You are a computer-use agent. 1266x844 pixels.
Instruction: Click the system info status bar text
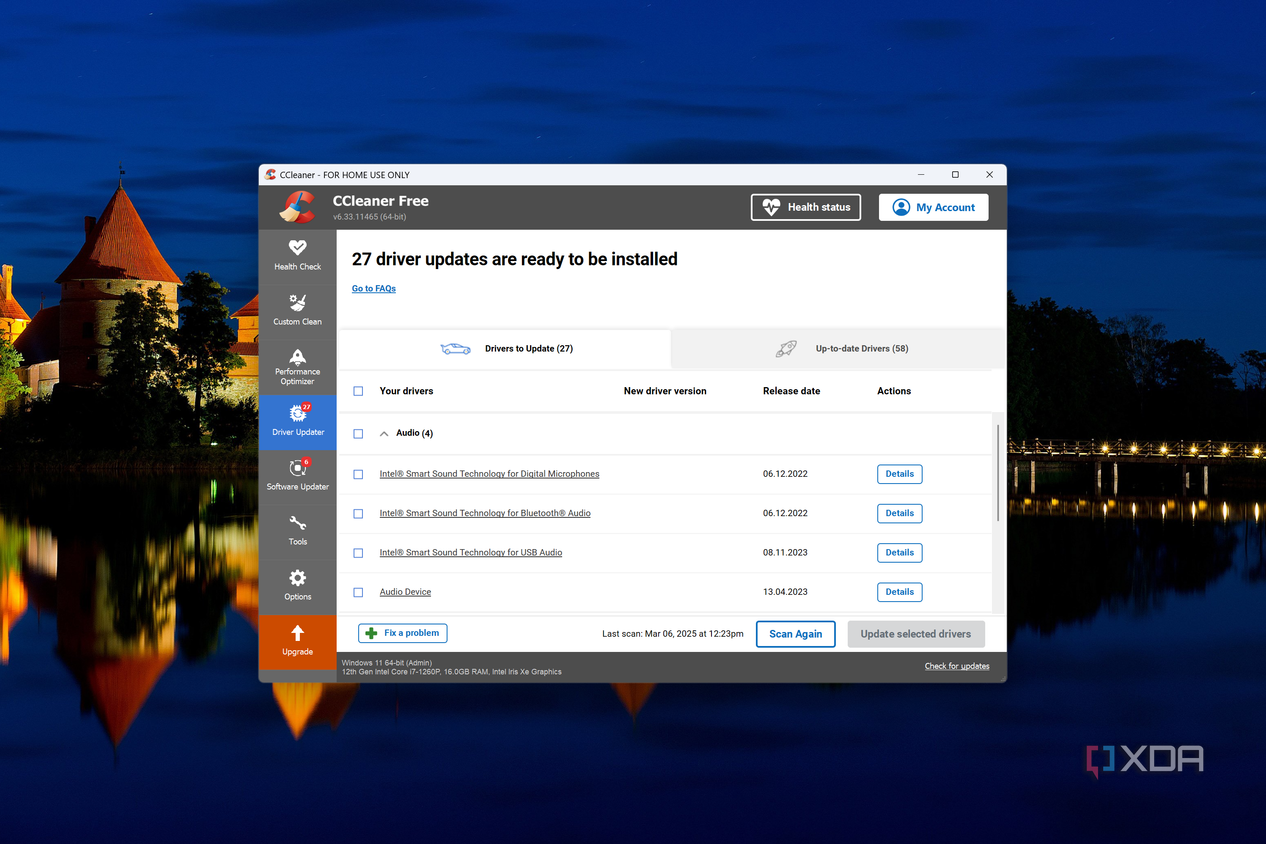451,667
